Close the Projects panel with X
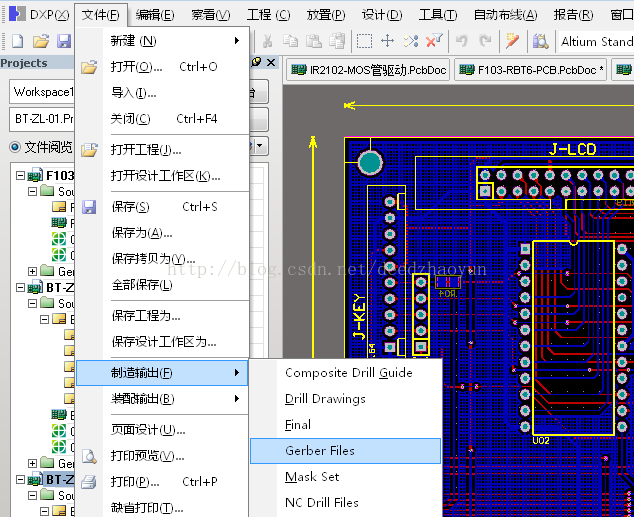This screenshot has height=517, width=634. coord(271,62)
